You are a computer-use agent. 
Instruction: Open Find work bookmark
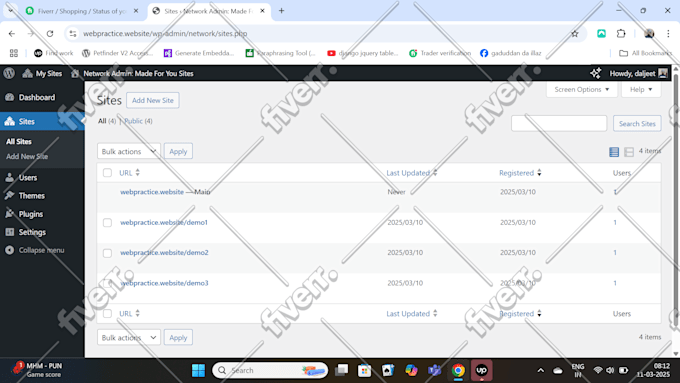click(x=54, y=53)
